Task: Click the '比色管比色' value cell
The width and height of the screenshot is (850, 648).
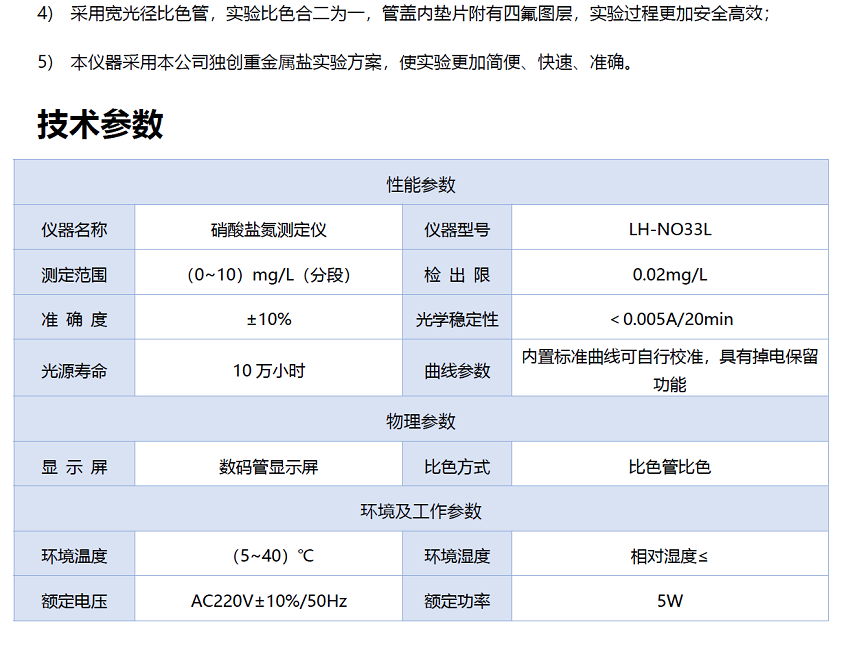Action: point(670,464)
